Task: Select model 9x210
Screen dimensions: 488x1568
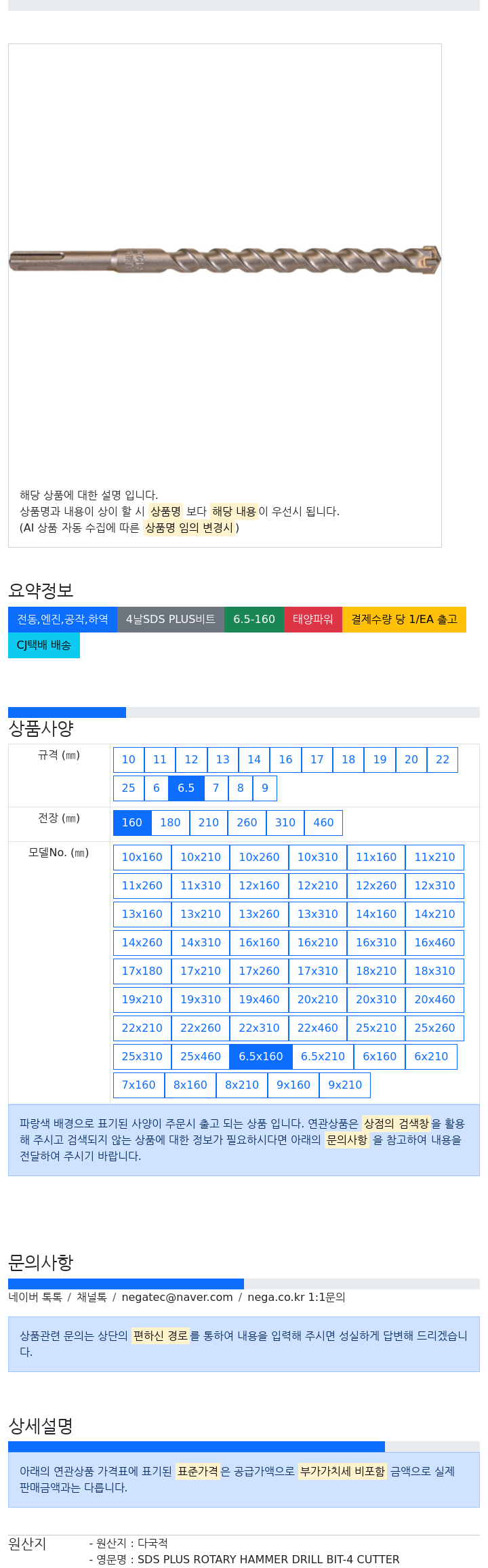Action: point(345,1085)
